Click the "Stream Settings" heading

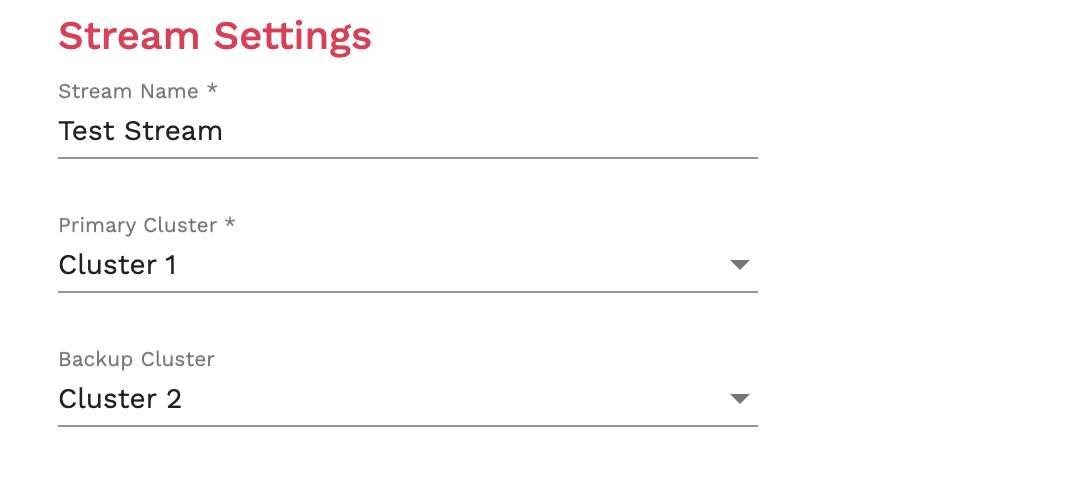215,36
